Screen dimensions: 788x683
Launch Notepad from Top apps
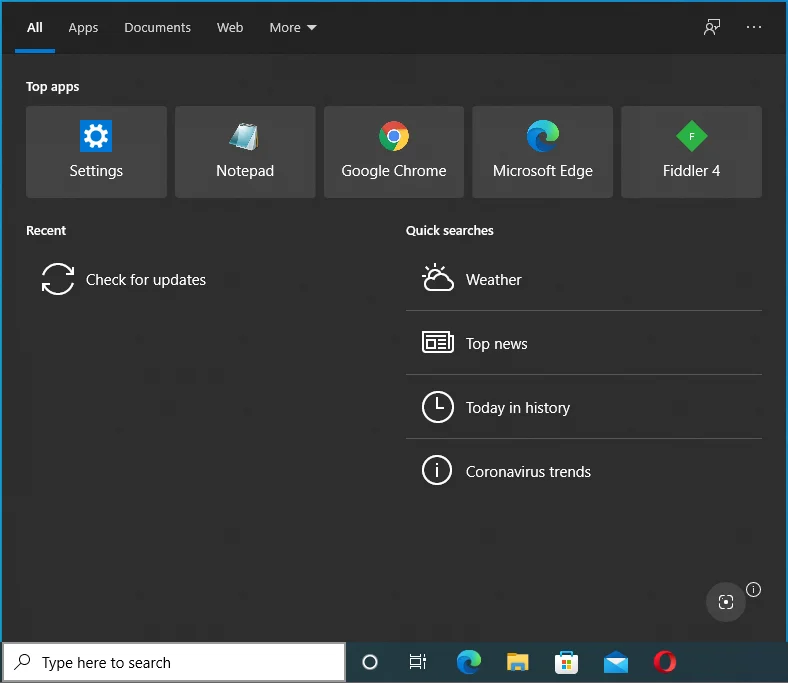pos(245,152)
